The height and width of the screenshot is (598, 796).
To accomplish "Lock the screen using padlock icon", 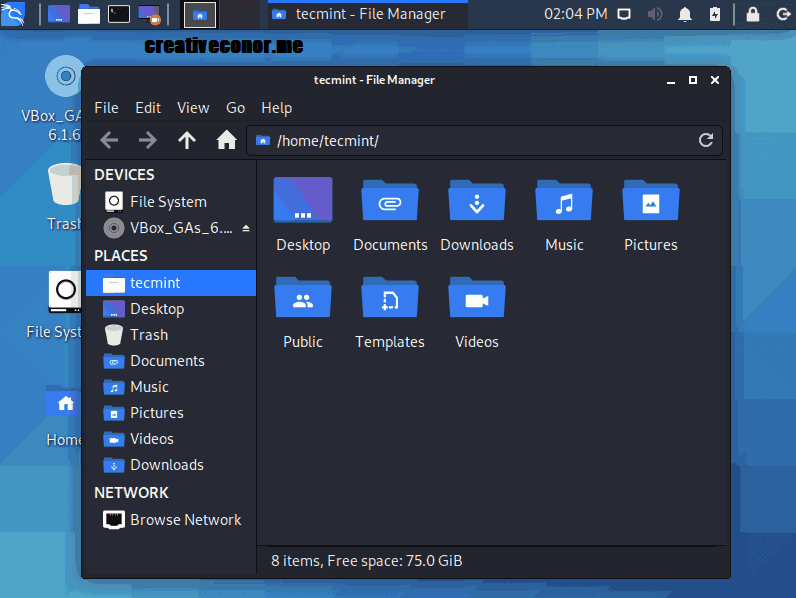I will (x=753, y=14).
